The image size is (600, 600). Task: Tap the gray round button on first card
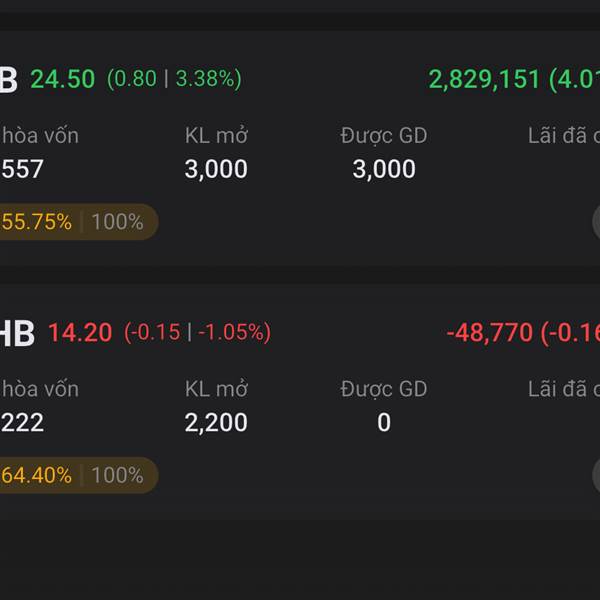point(596,222)
